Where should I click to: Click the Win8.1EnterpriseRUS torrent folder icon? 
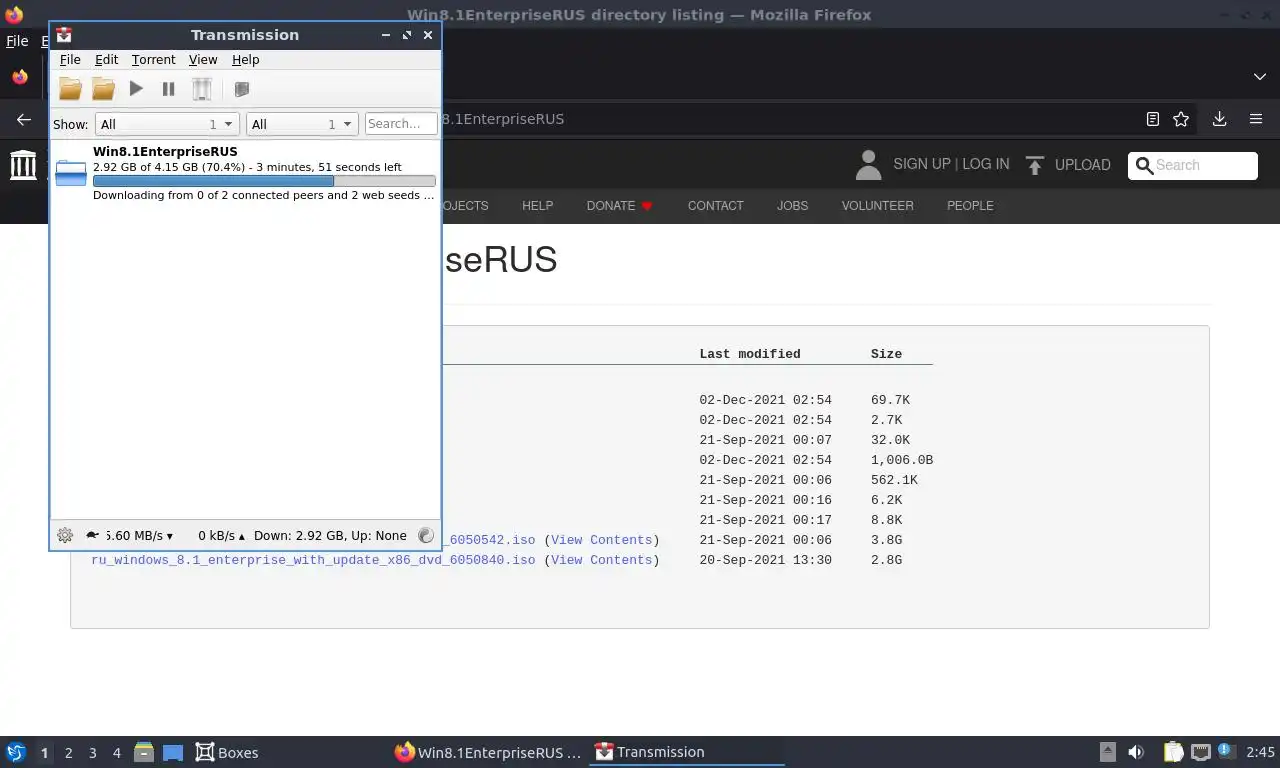tap(71, 172)
